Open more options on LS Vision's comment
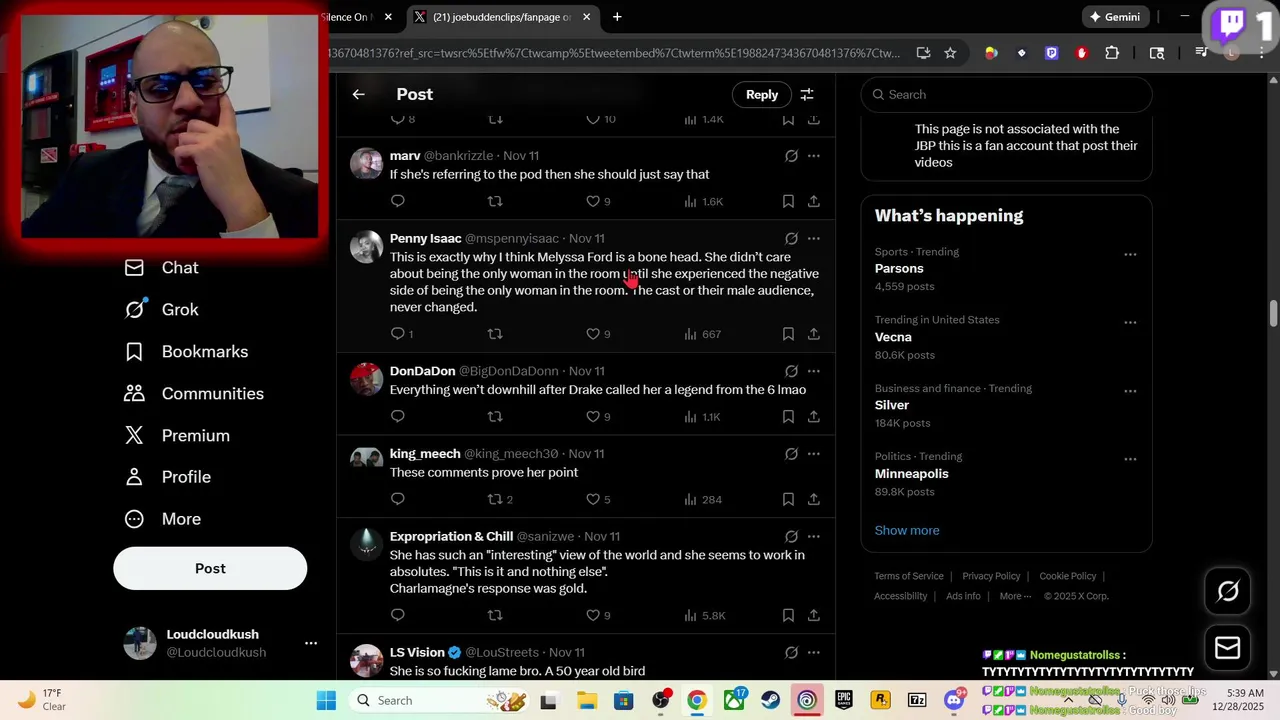 [x=814, y=653]
